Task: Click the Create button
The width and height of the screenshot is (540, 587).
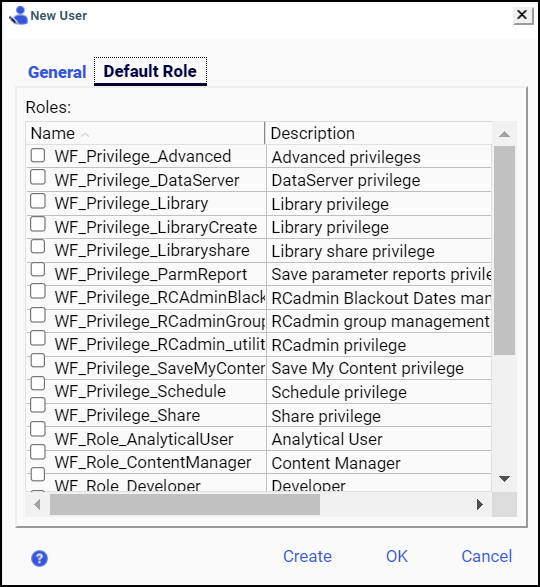Action: [307, 556]
